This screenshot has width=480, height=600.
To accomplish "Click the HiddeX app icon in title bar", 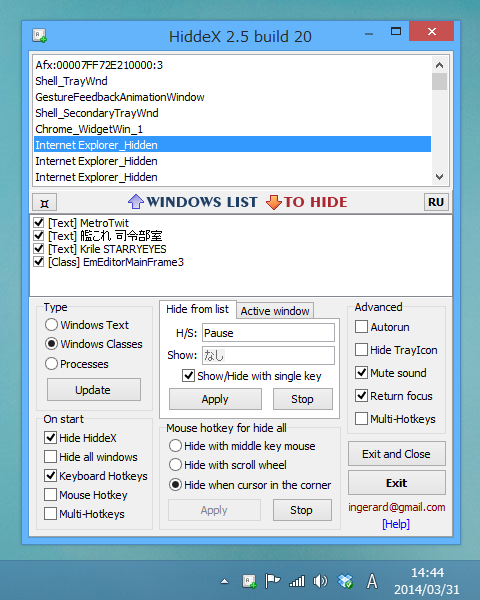I will (x=39, y=36).
